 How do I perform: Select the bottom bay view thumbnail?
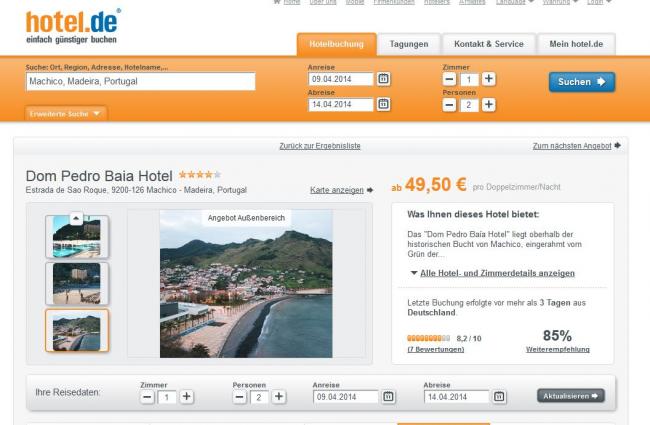77,330
